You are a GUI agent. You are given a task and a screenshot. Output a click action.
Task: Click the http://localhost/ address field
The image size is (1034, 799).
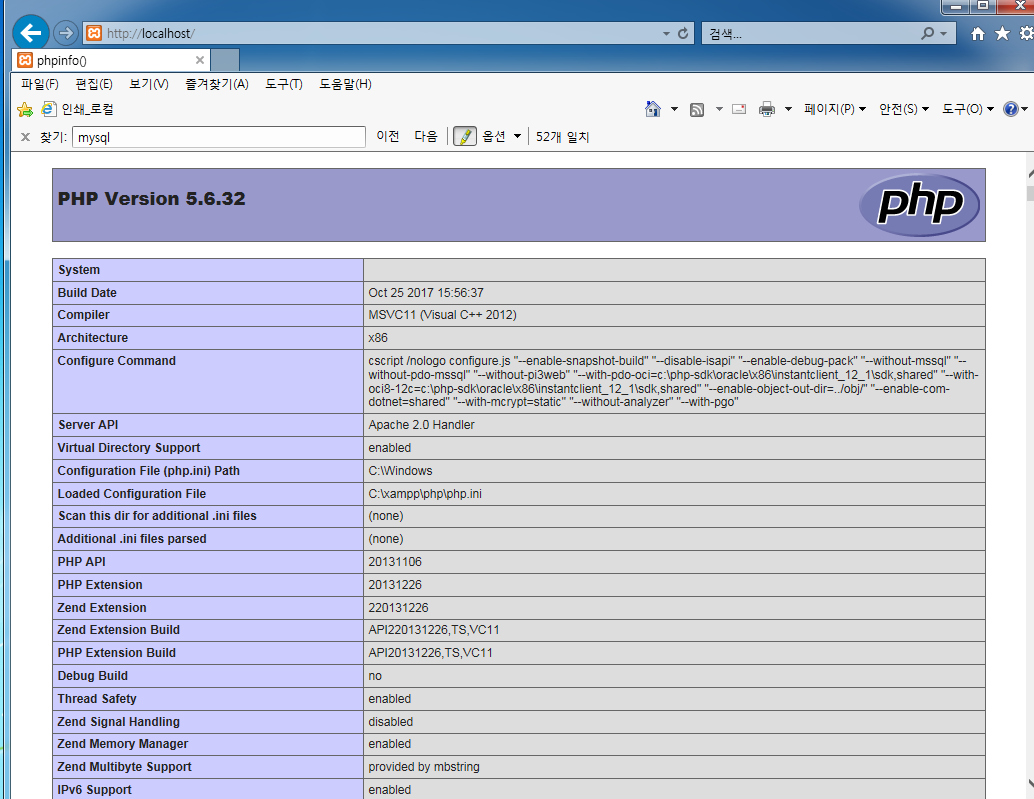coord(382,33)
